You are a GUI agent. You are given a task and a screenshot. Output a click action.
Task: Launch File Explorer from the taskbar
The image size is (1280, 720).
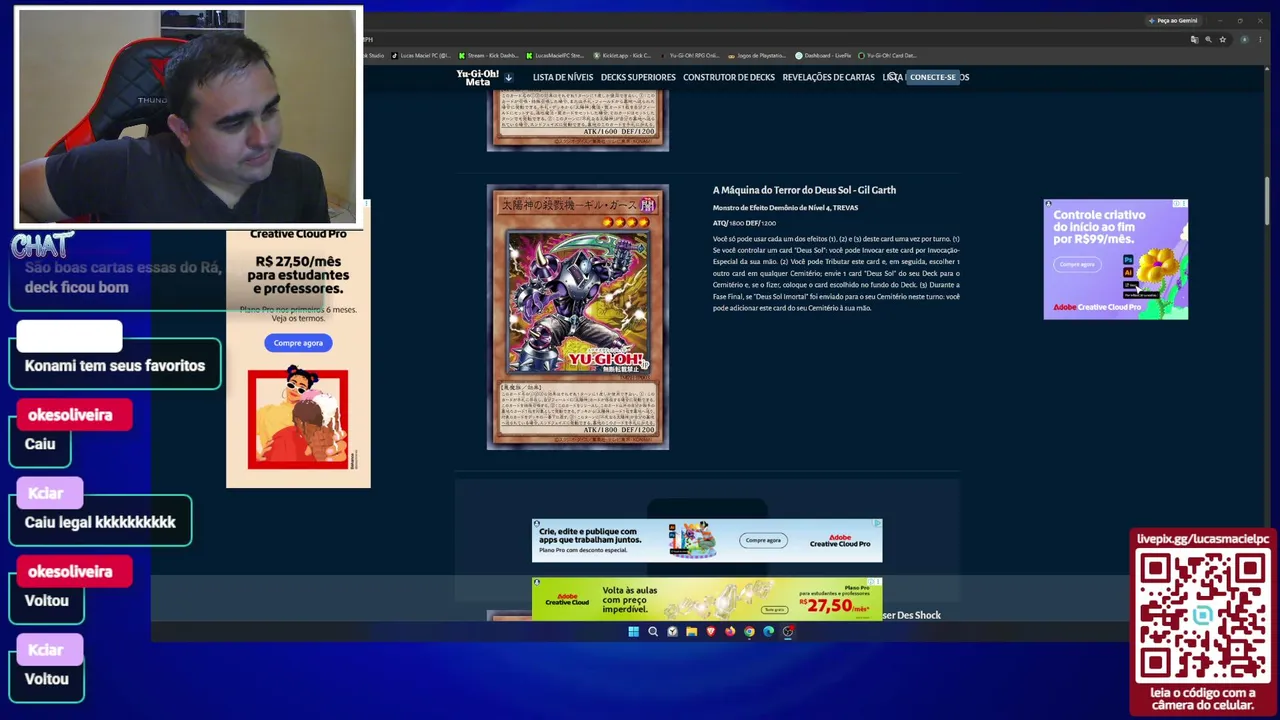click(691, 631)
